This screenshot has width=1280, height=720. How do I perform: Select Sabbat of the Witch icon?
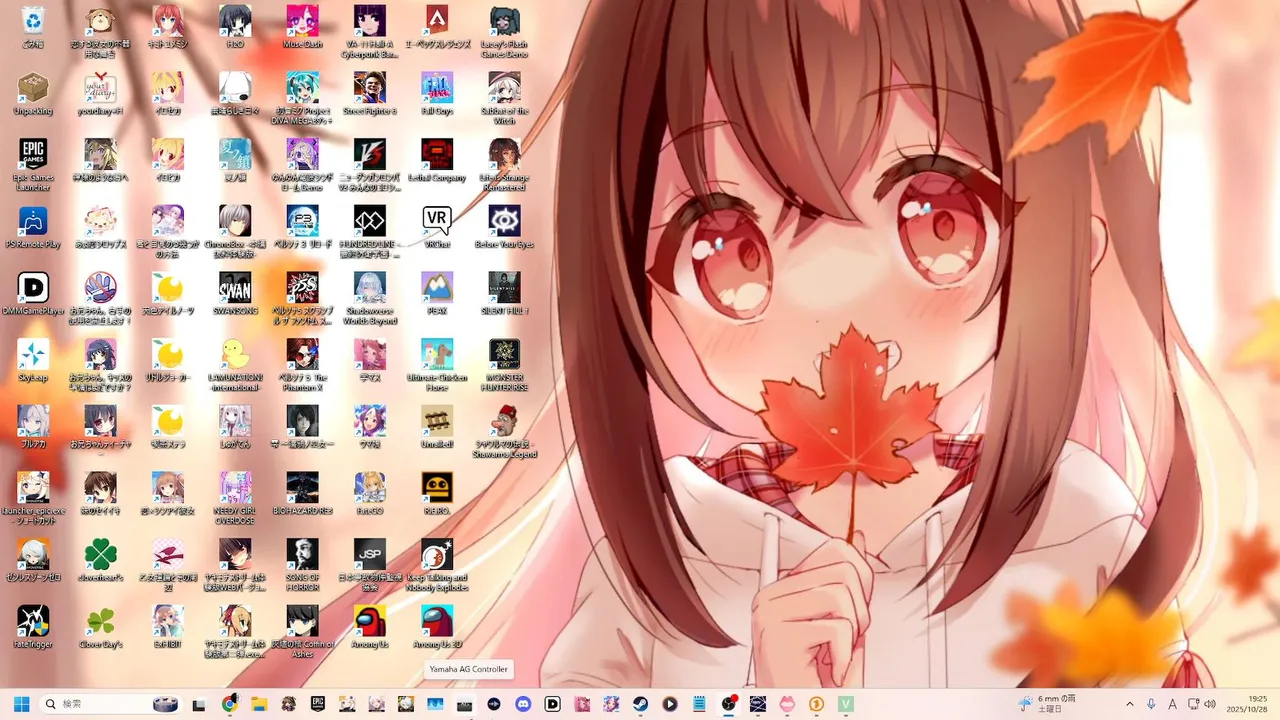(x=504, y=88)
